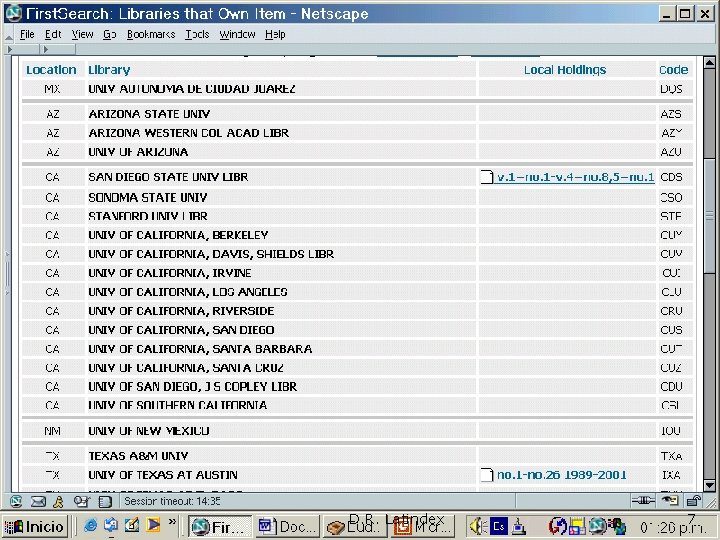Select UNIV OF CALIFORNIA, BERKELEY text

click(178, 235)
